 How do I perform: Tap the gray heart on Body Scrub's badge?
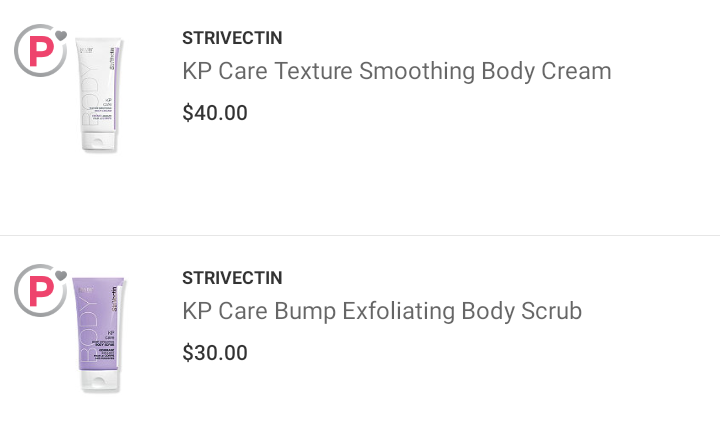[61, 276]
